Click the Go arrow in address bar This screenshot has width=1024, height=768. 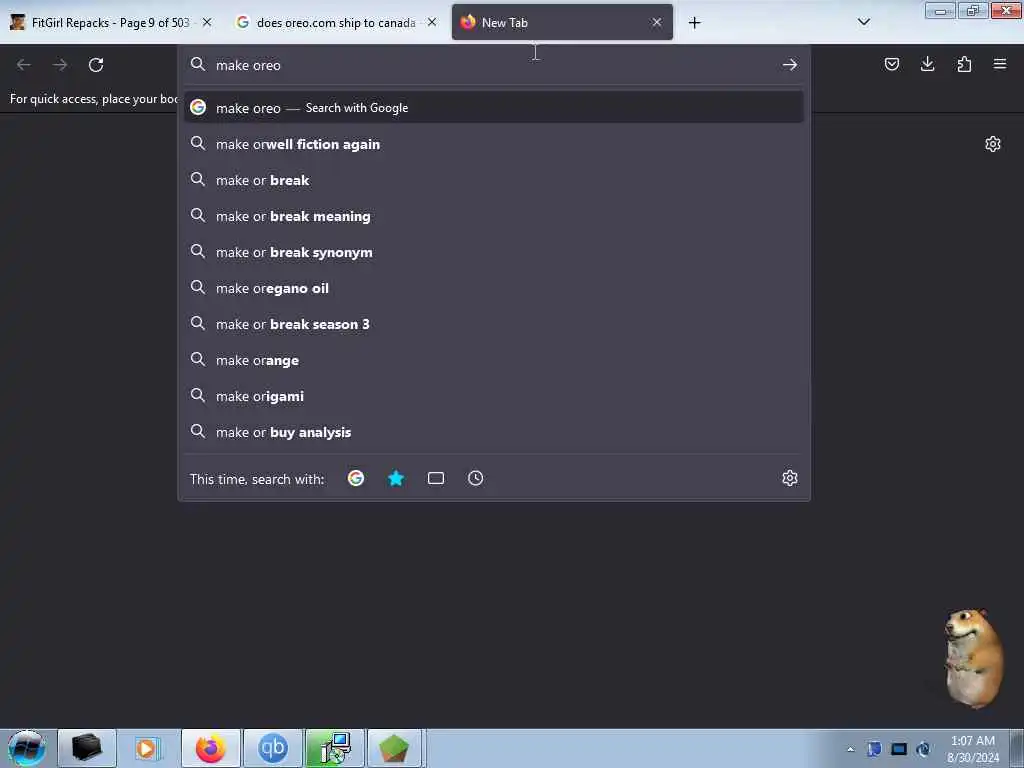[x=790, y=65]
